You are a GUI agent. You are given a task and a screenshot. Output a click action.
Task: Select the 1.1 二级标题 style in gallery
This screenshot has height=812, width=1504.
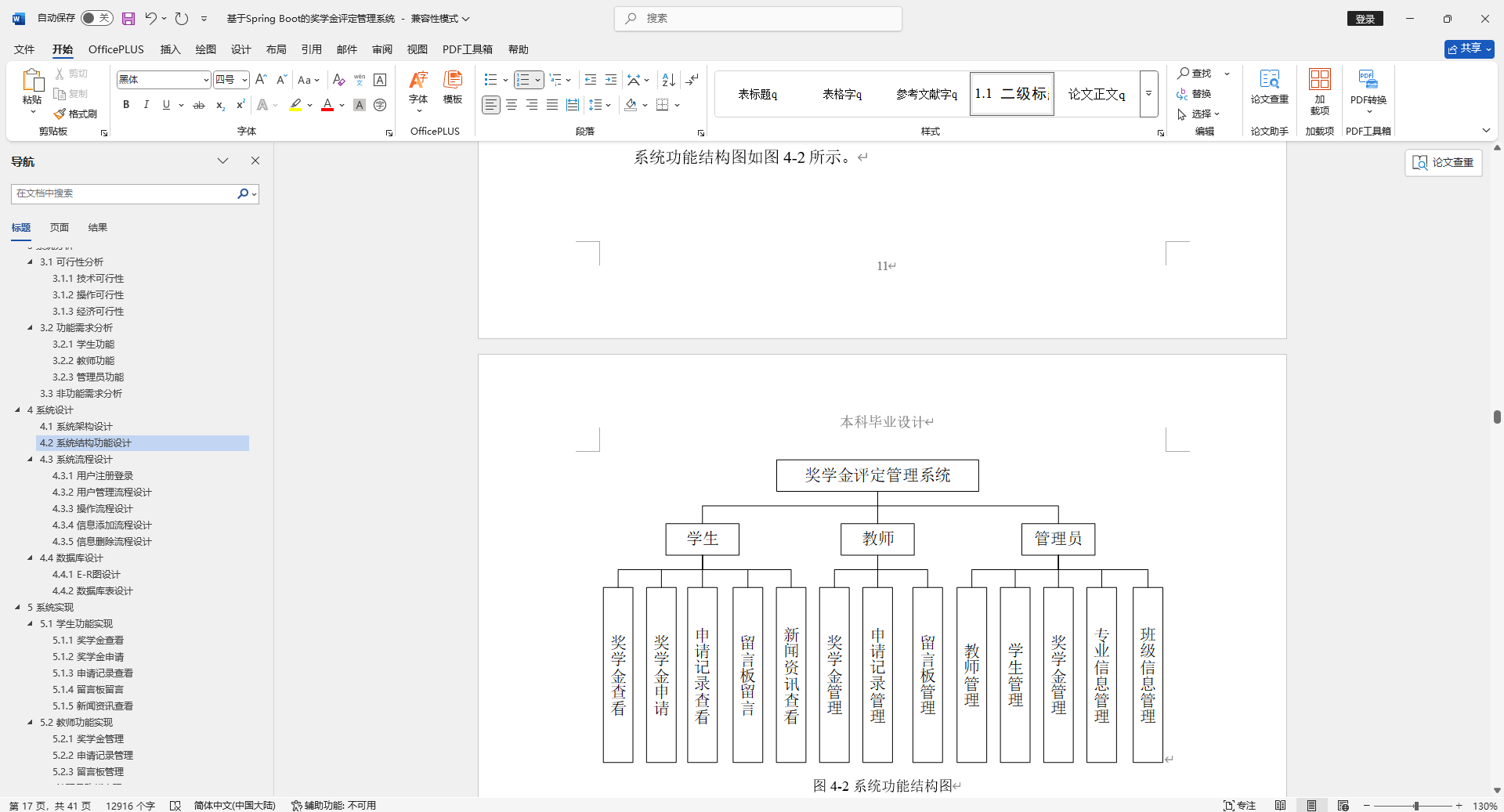(x=1011, y=93)
